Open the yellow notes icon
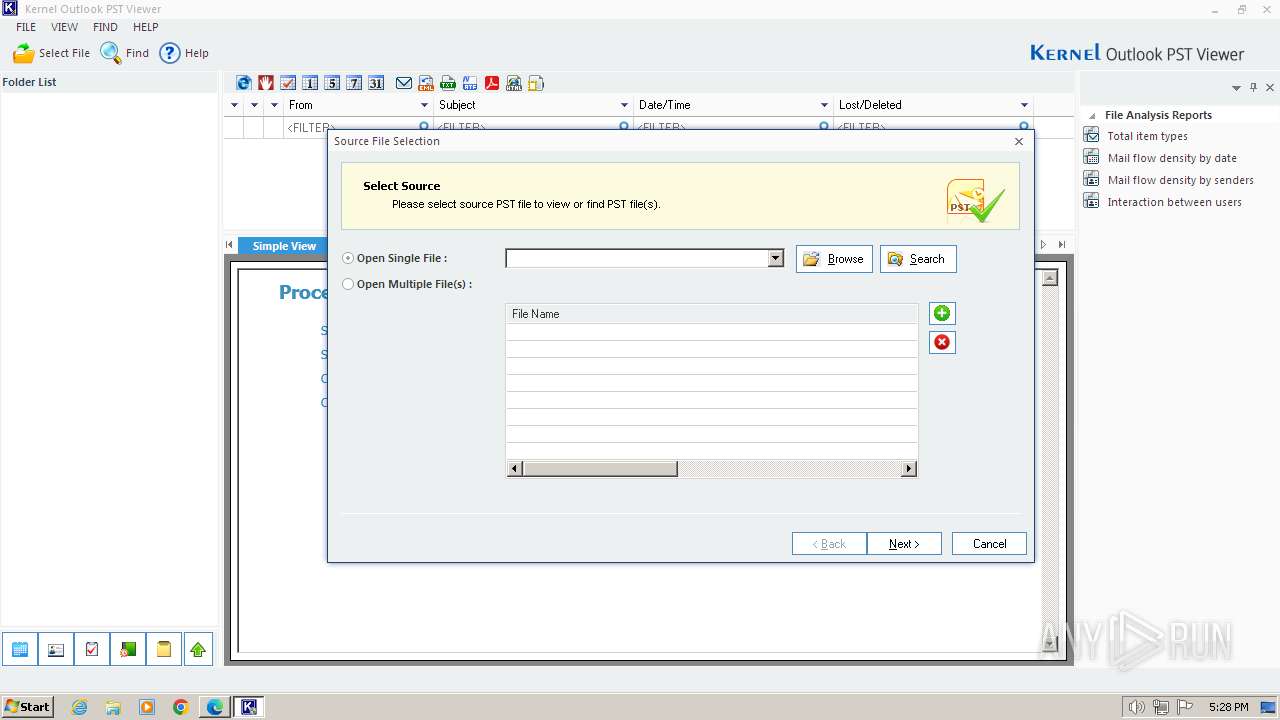The image size is (1280, 720). tap(163, 650)
